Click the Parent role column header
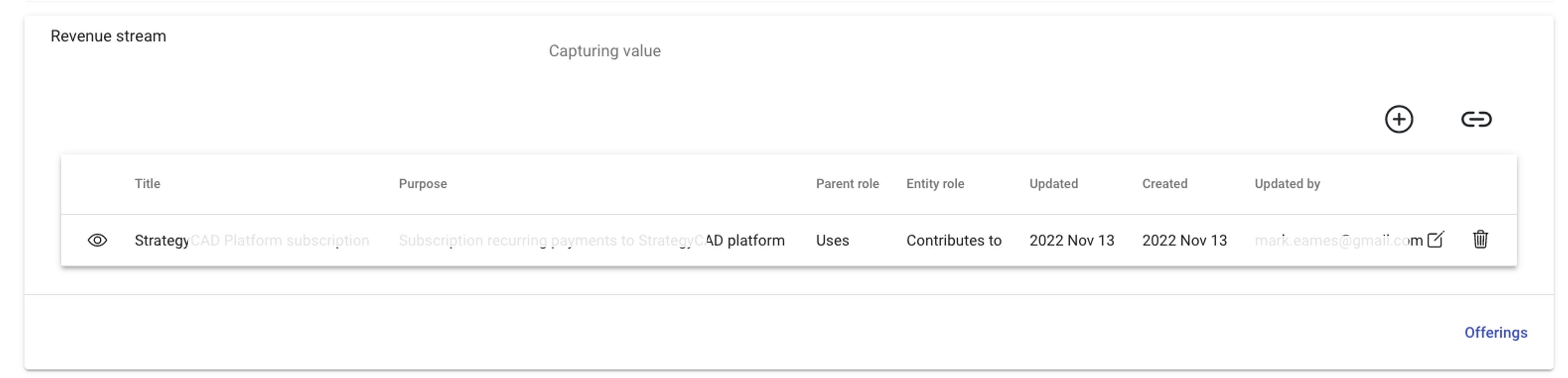Screen dimensions: 1568x378 click(847, 184)
